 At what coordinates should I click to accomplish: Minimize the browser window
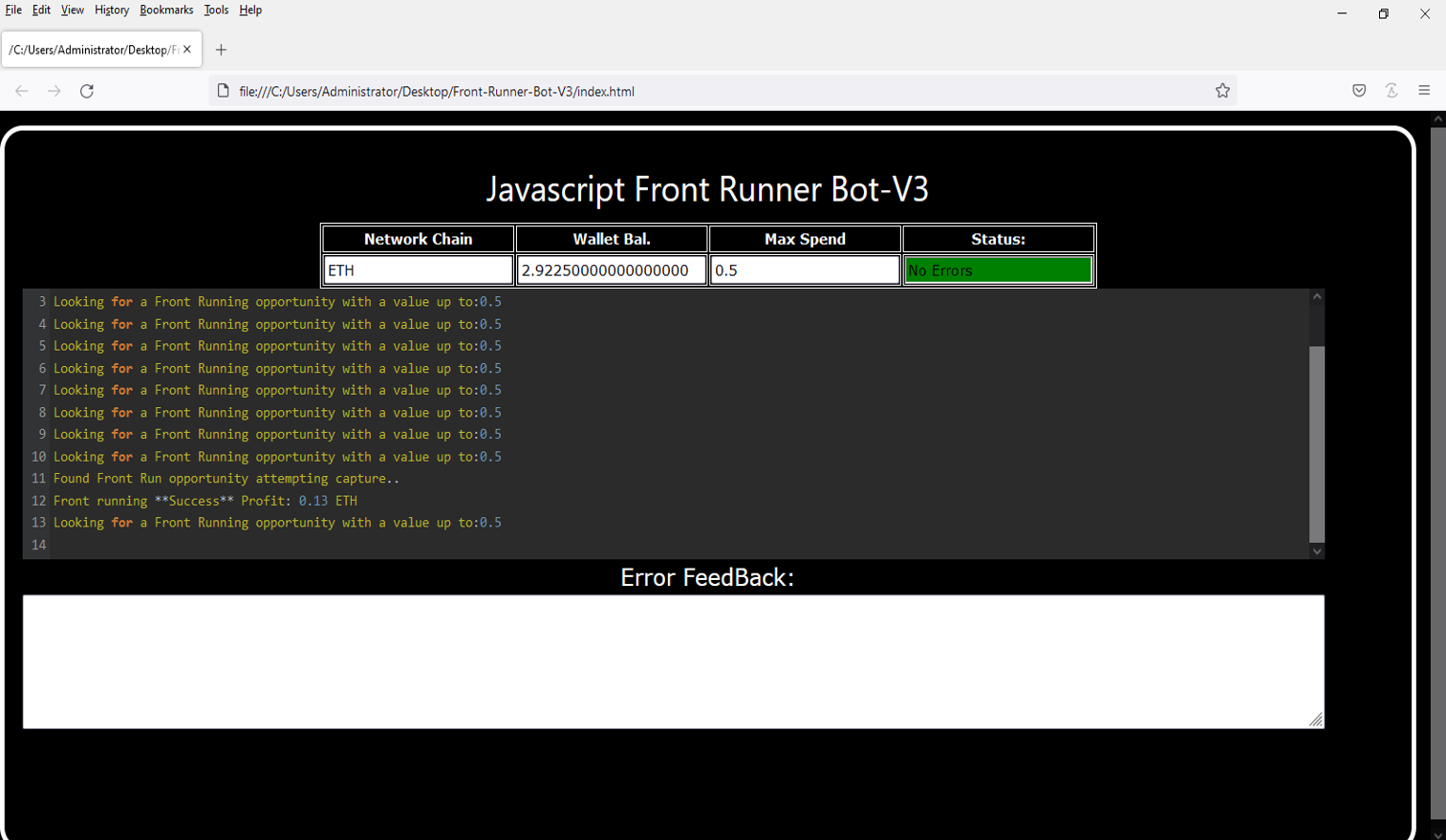tap(1342, 13)
